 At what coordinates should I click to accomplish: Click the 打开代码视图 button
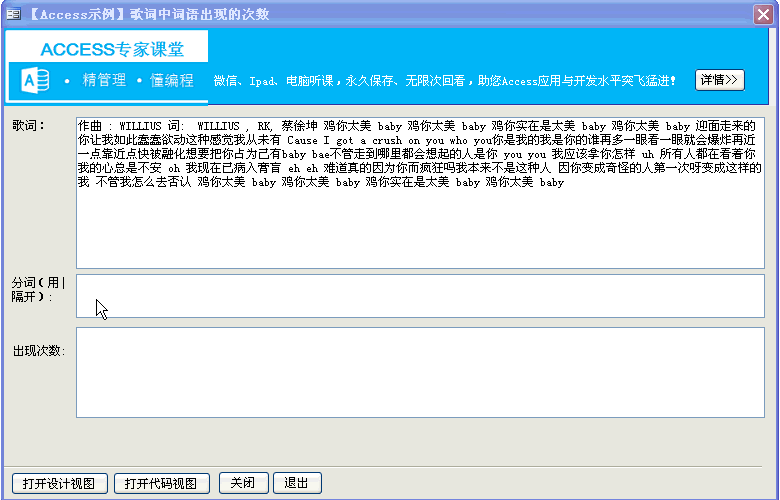click(x=162, y=483)
